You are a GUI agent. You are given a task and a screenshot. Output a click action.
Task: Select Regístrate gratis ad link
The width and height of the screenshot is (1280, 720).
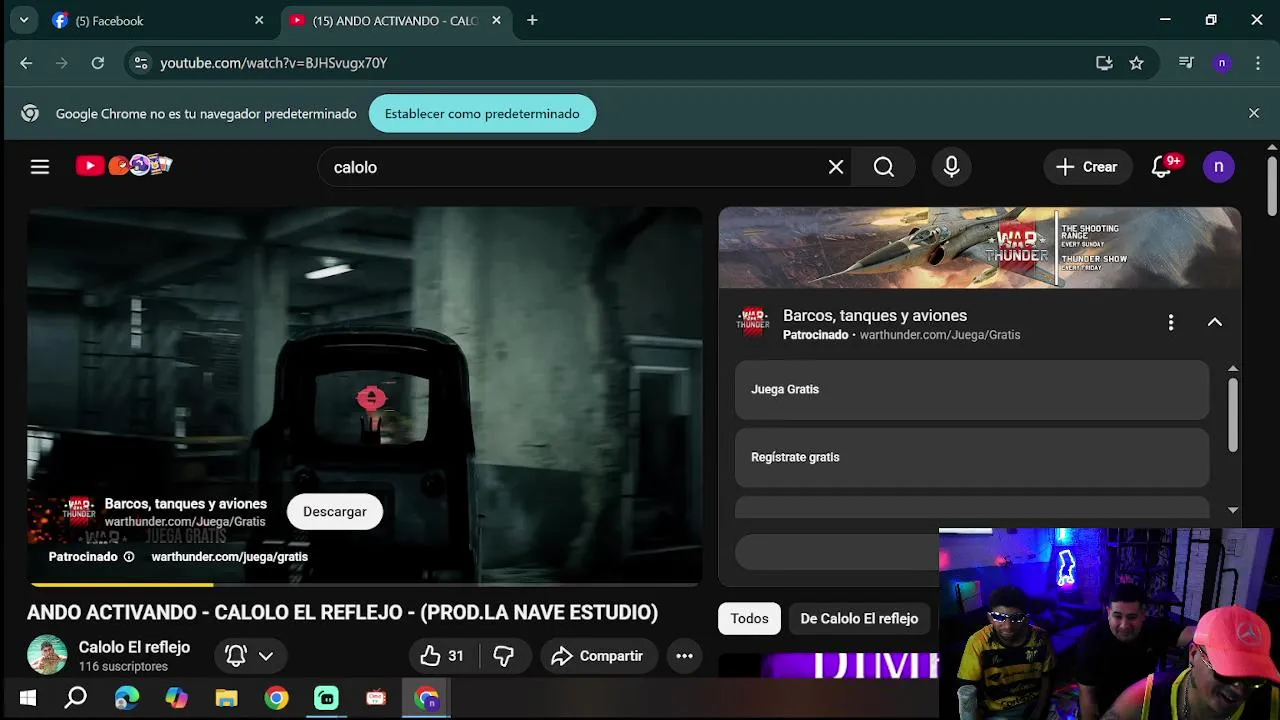click(x=972, y=458)
